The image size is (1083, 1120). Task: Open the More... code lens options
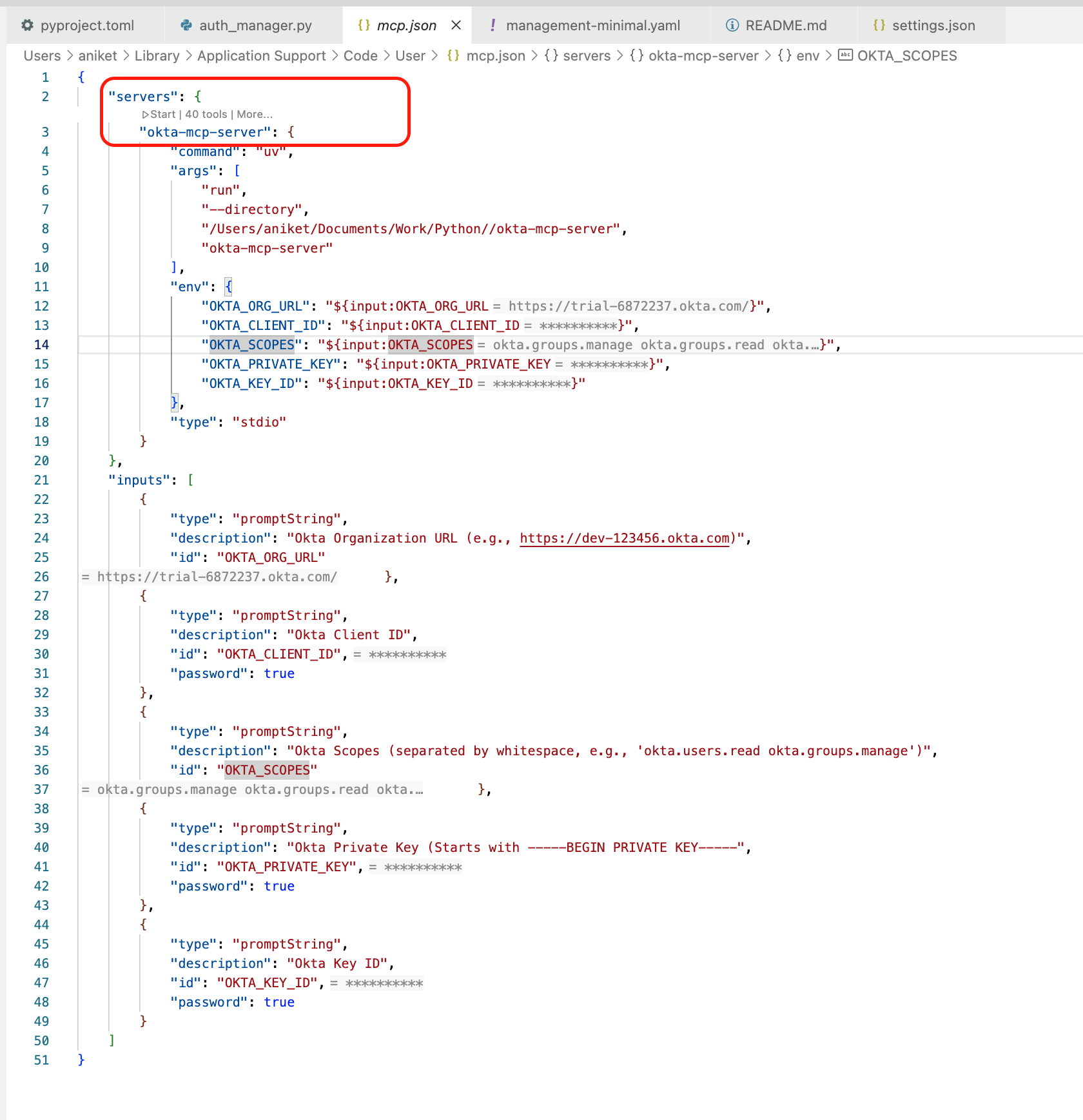point(255,115)
